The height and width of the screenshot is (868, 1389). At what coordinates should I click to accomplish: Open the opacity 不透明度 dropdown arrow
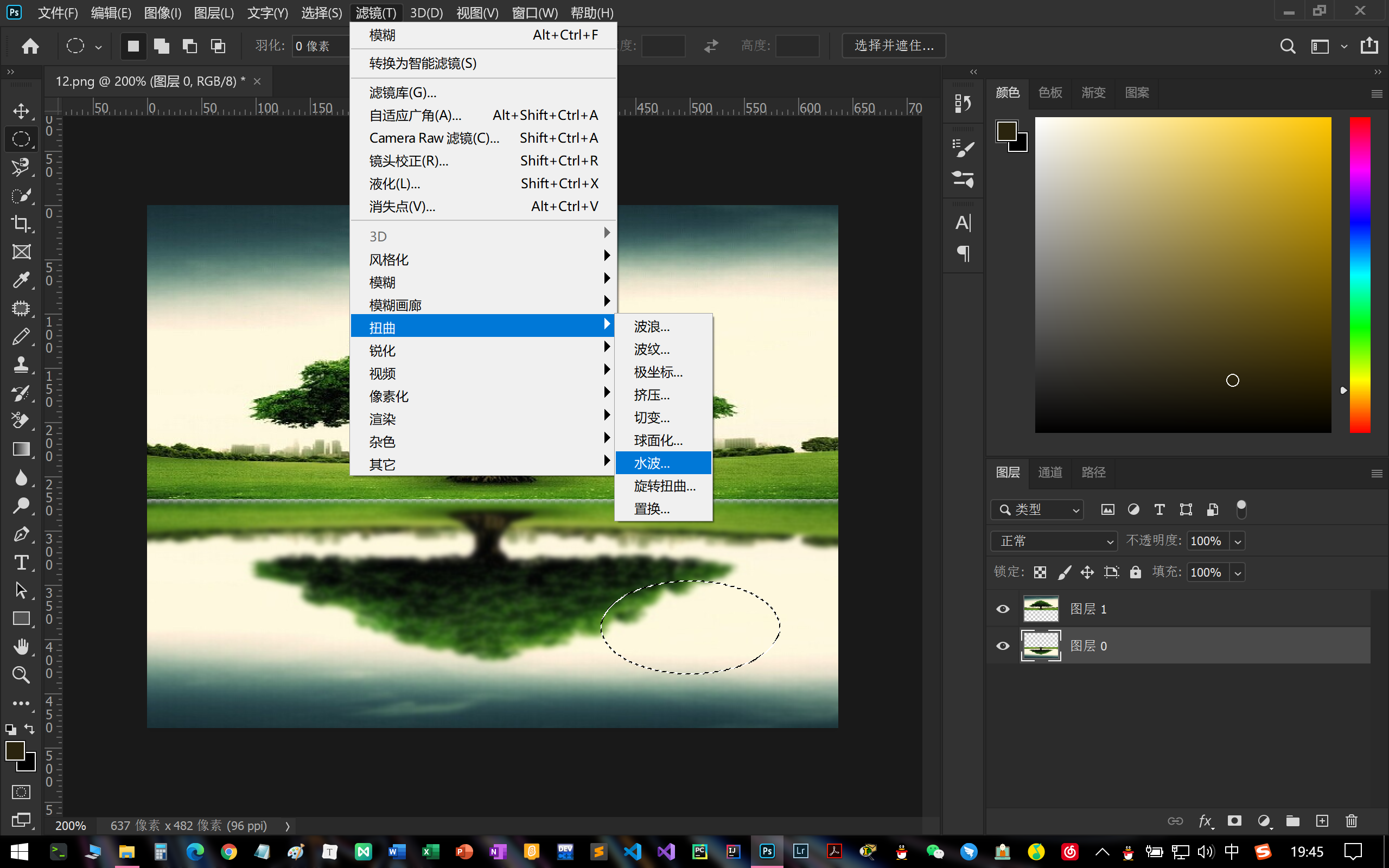[x=1238, y=541]
